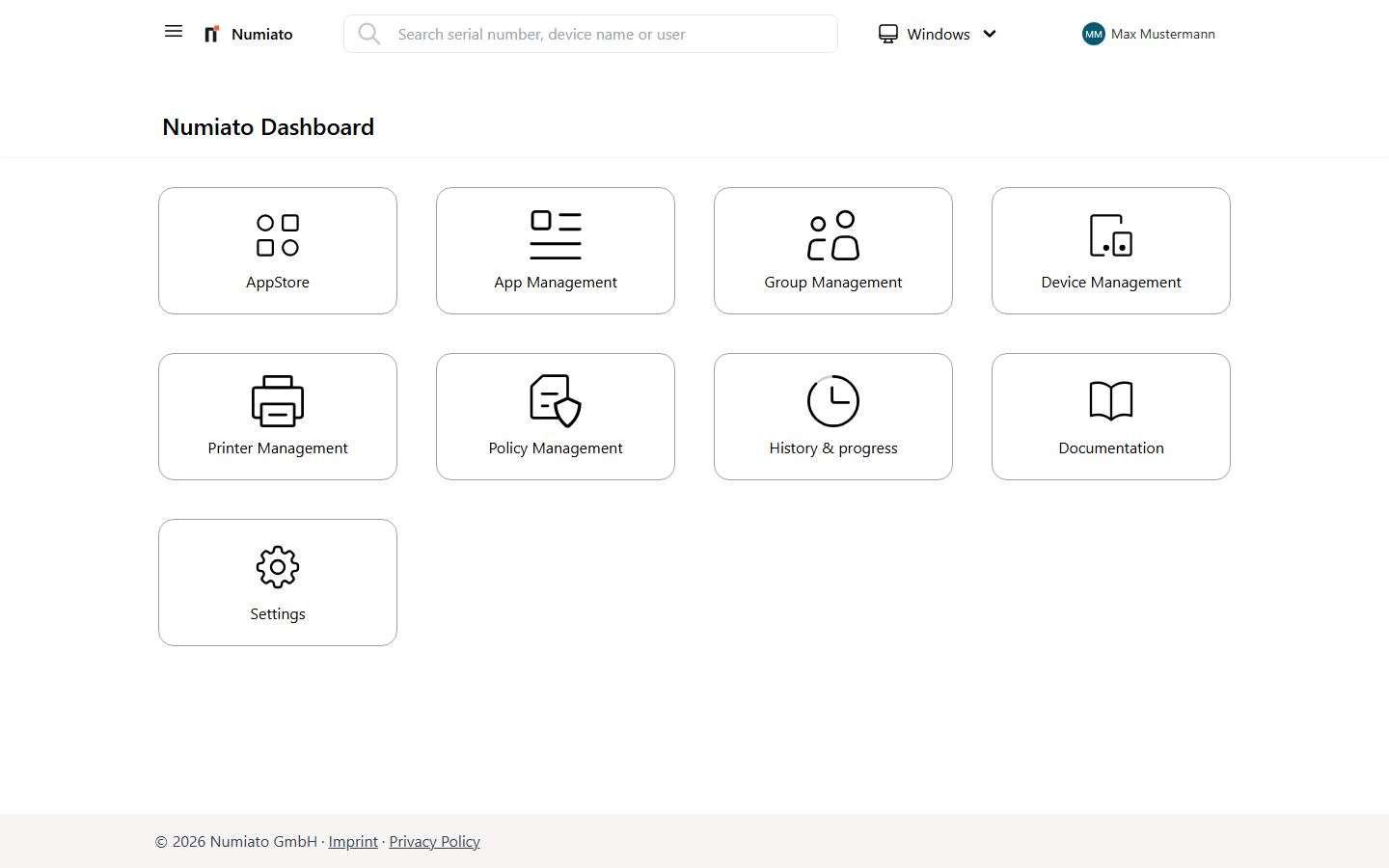Click the Windows monitor icon
1389x868 pixels.
887,34
